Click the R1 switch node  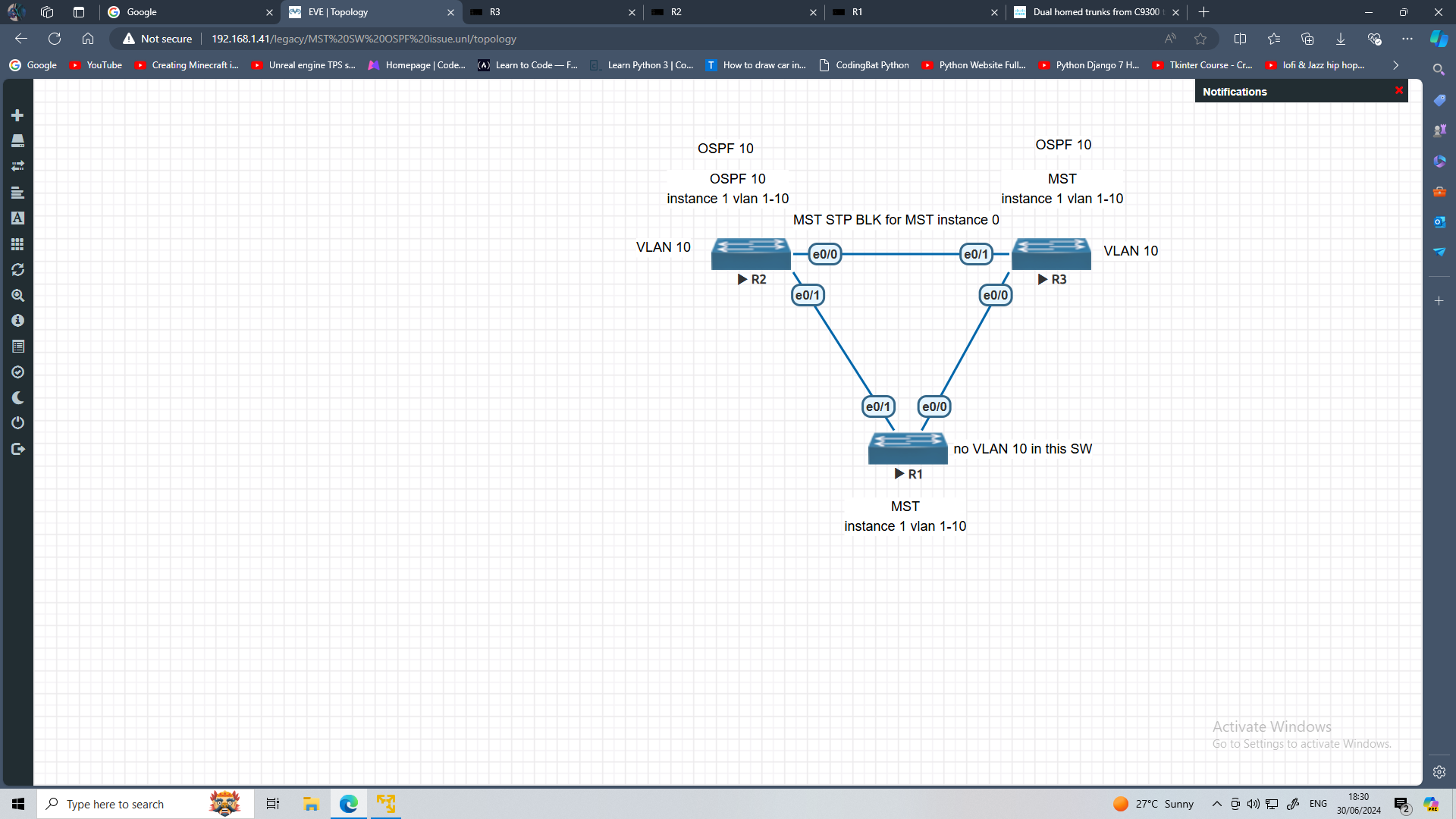(907, 448)
